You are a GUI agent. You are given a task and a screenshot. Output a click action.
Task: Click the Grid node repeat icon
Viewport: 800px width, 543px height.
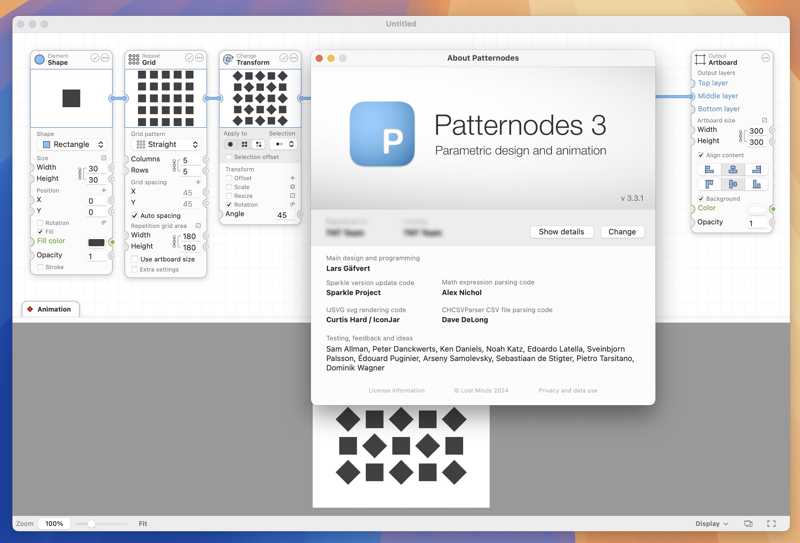pyautogui.click(x=134, y=59)
